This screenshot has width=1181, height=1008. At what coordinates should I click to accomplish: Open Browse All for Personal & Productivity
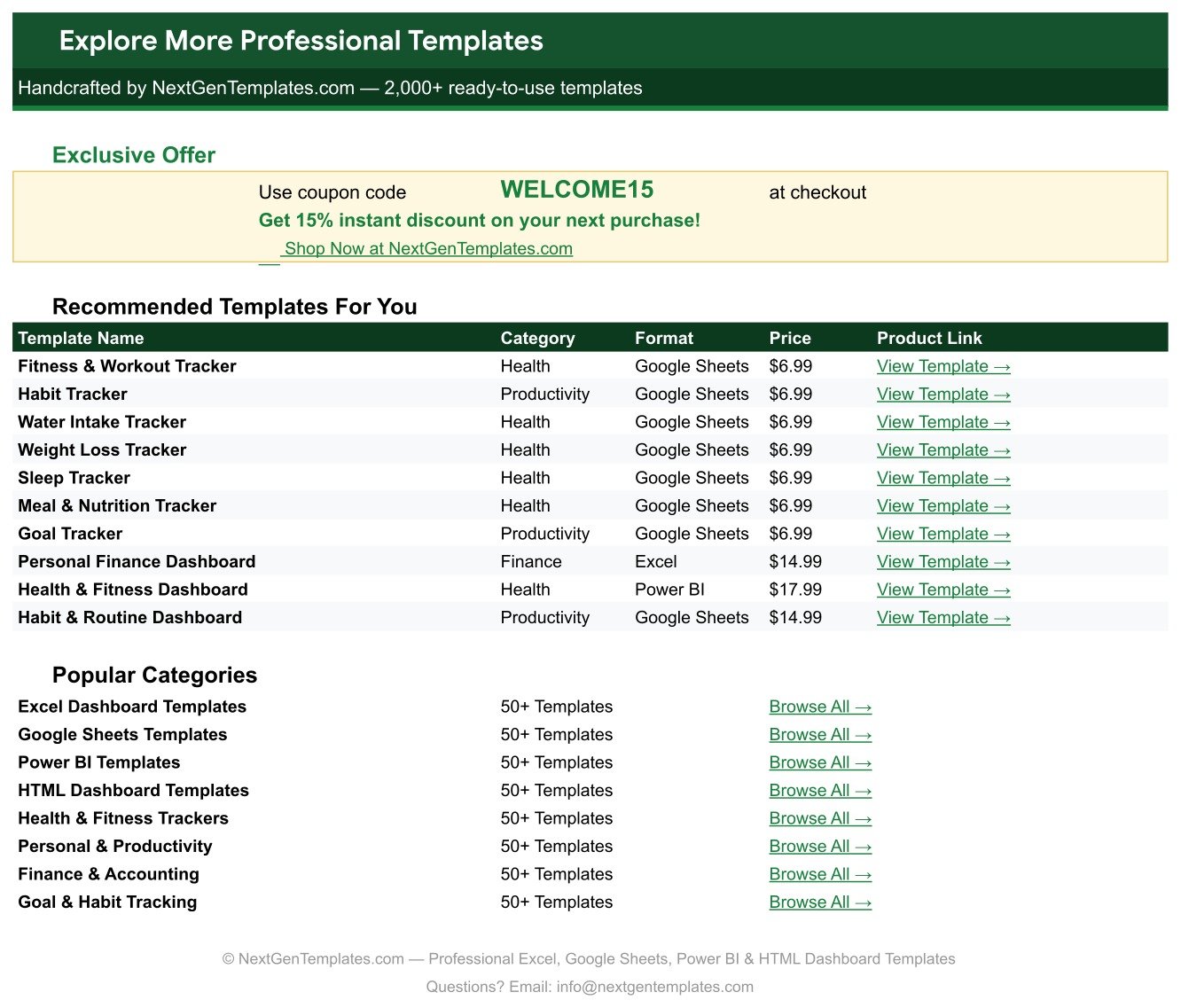click(820, 847)
